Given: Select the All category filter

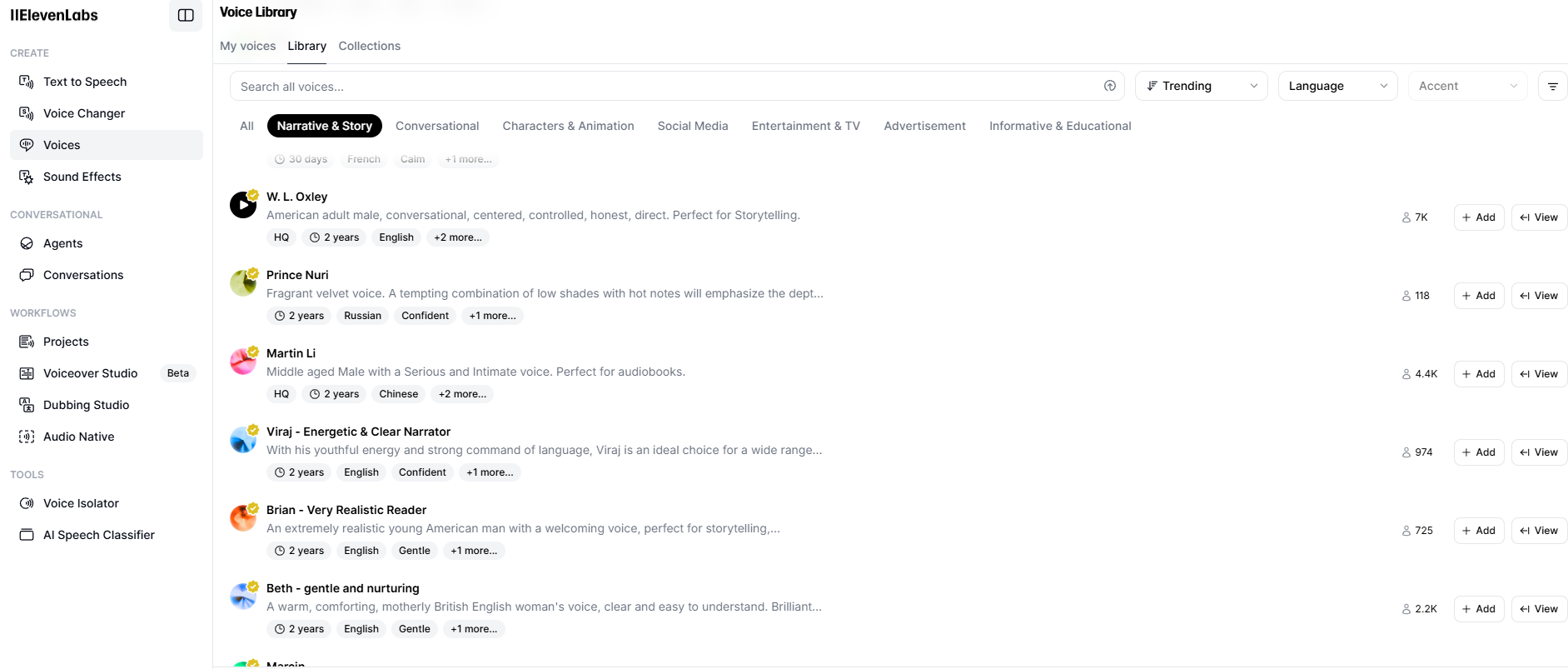Looking at the screenshot, I should tap(246, 126).
